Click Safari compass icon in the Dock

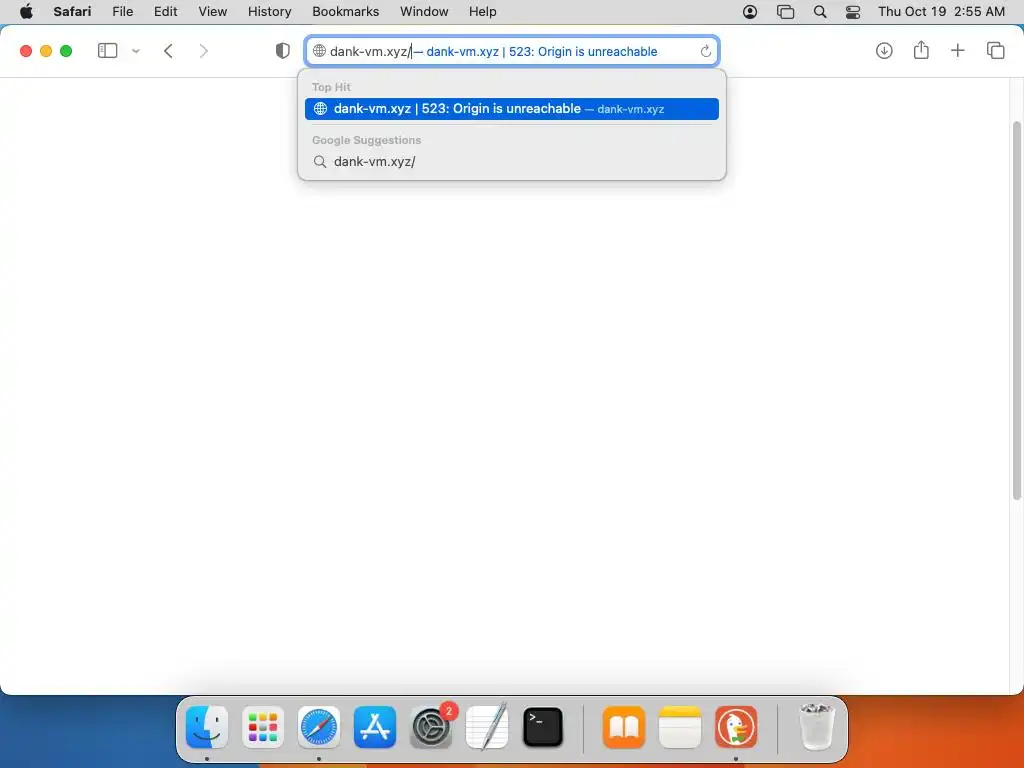tap(319, 727)
